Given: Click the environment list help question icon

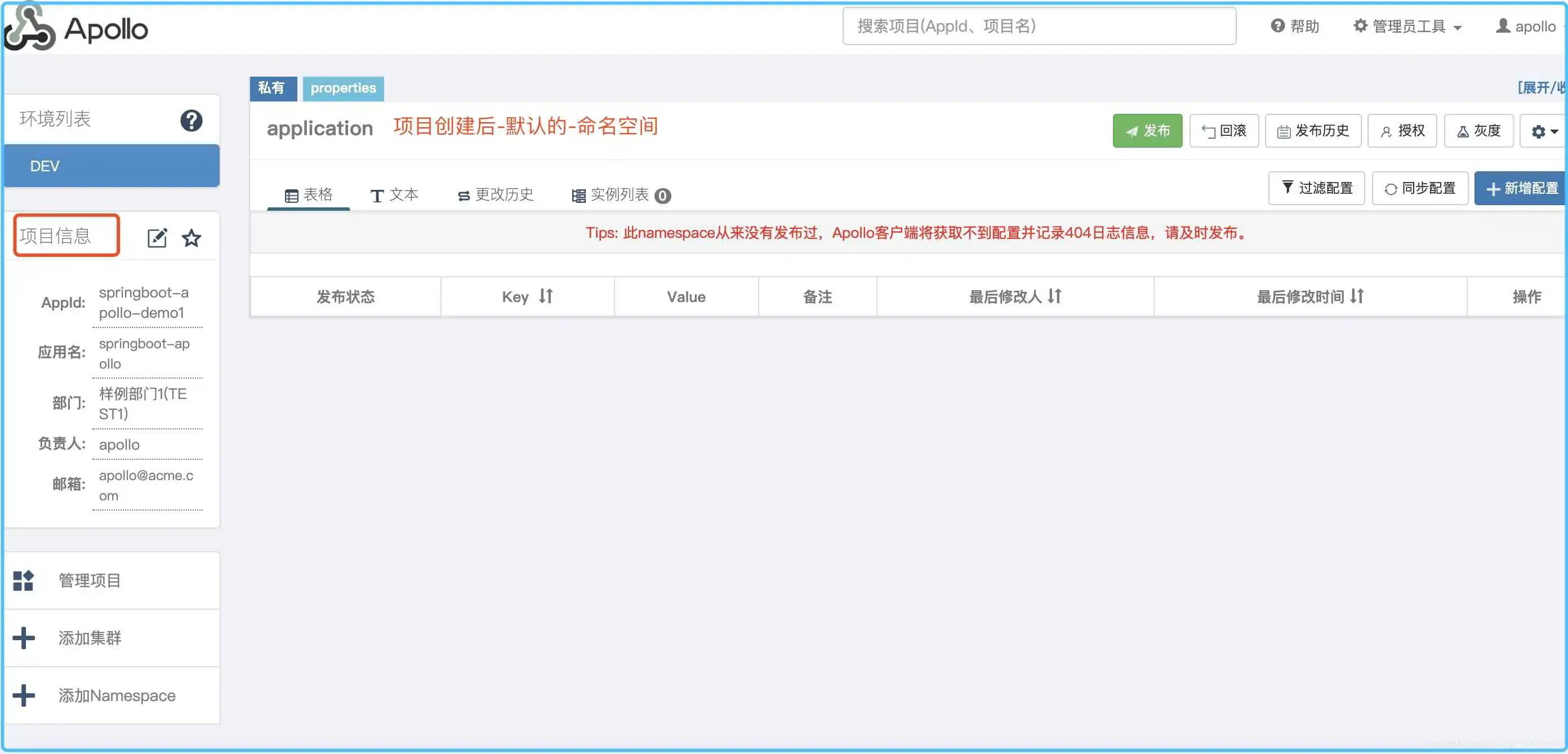Looking at the screenshot, I should 191,121.
